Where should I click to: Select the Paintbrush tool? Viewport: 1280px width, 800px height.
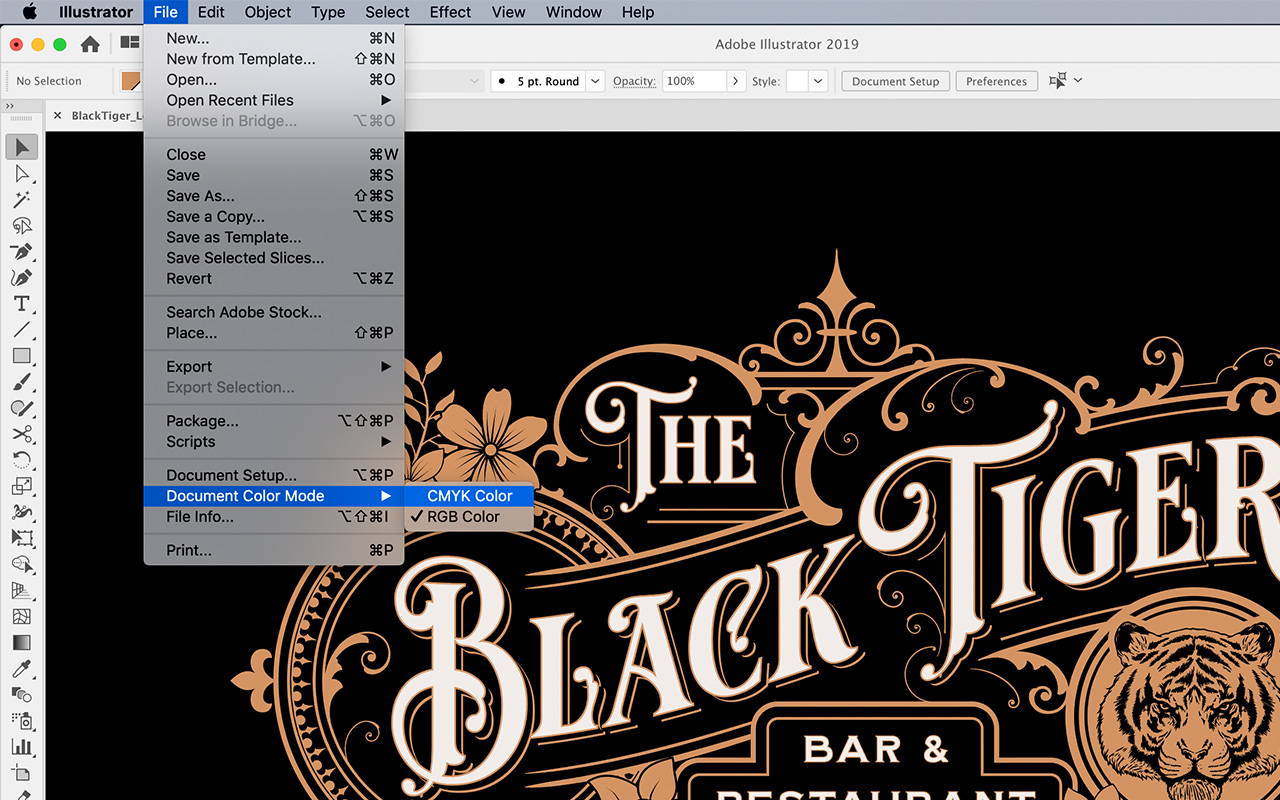tap(22, 382)
